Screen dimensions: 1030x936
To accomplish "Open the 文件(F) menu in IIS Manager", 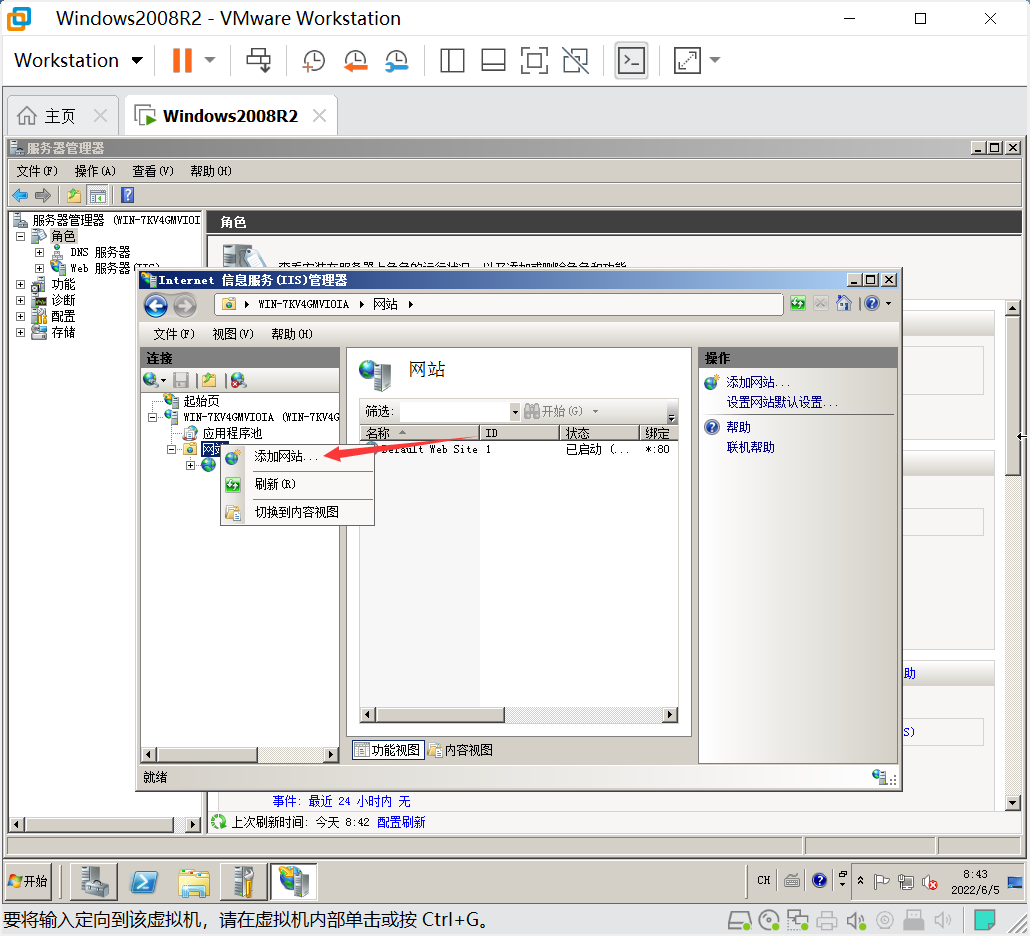I will point(174,334).
